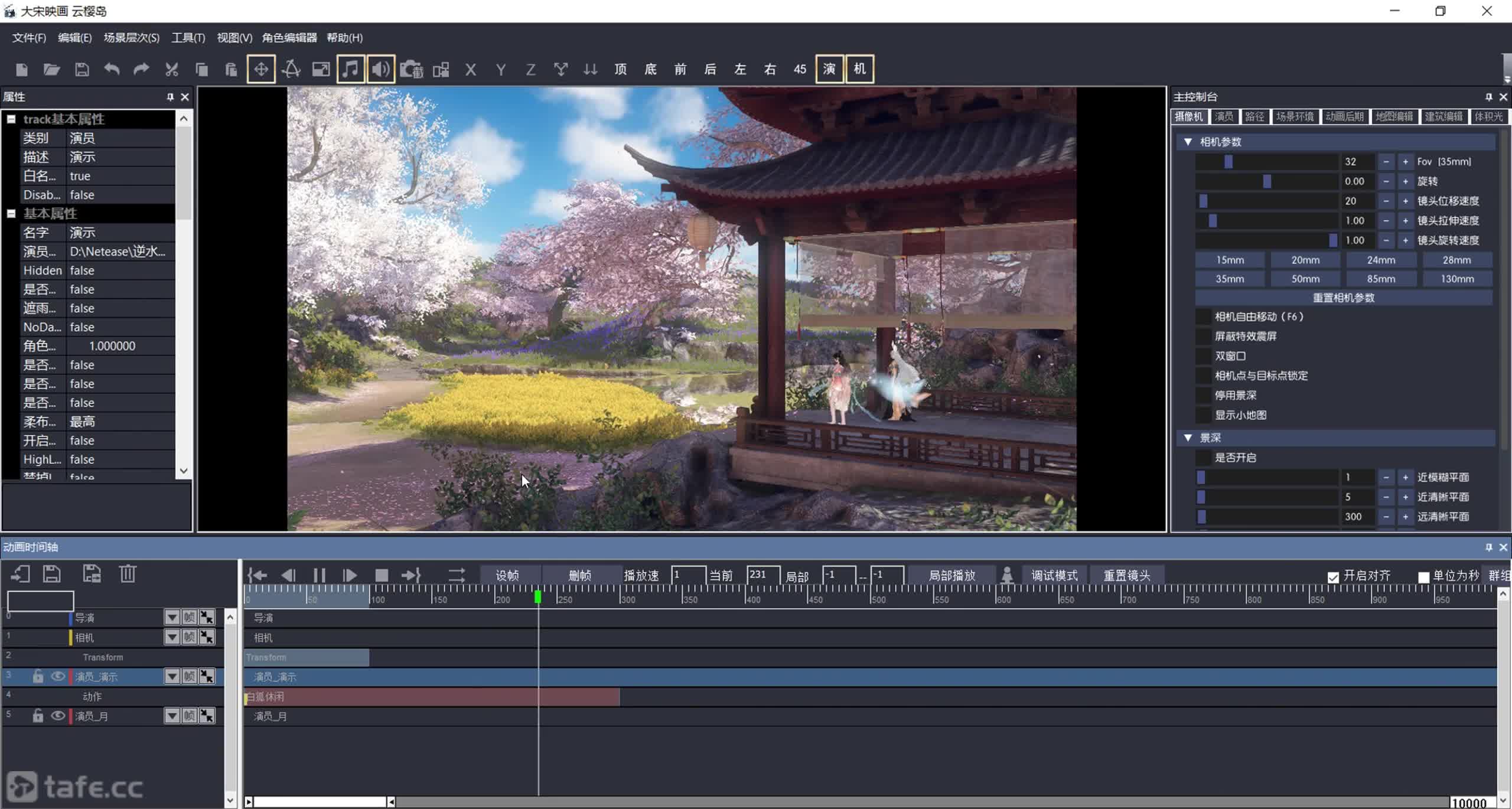
Task: Enable 显示小地图 checkbox
Action: click(1203, 415)
